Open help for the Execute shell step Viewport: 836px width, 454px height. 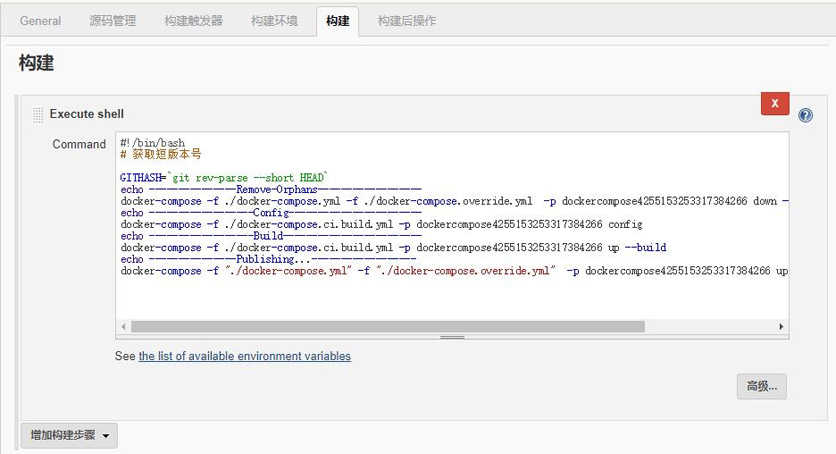click(x=805, y=116)
